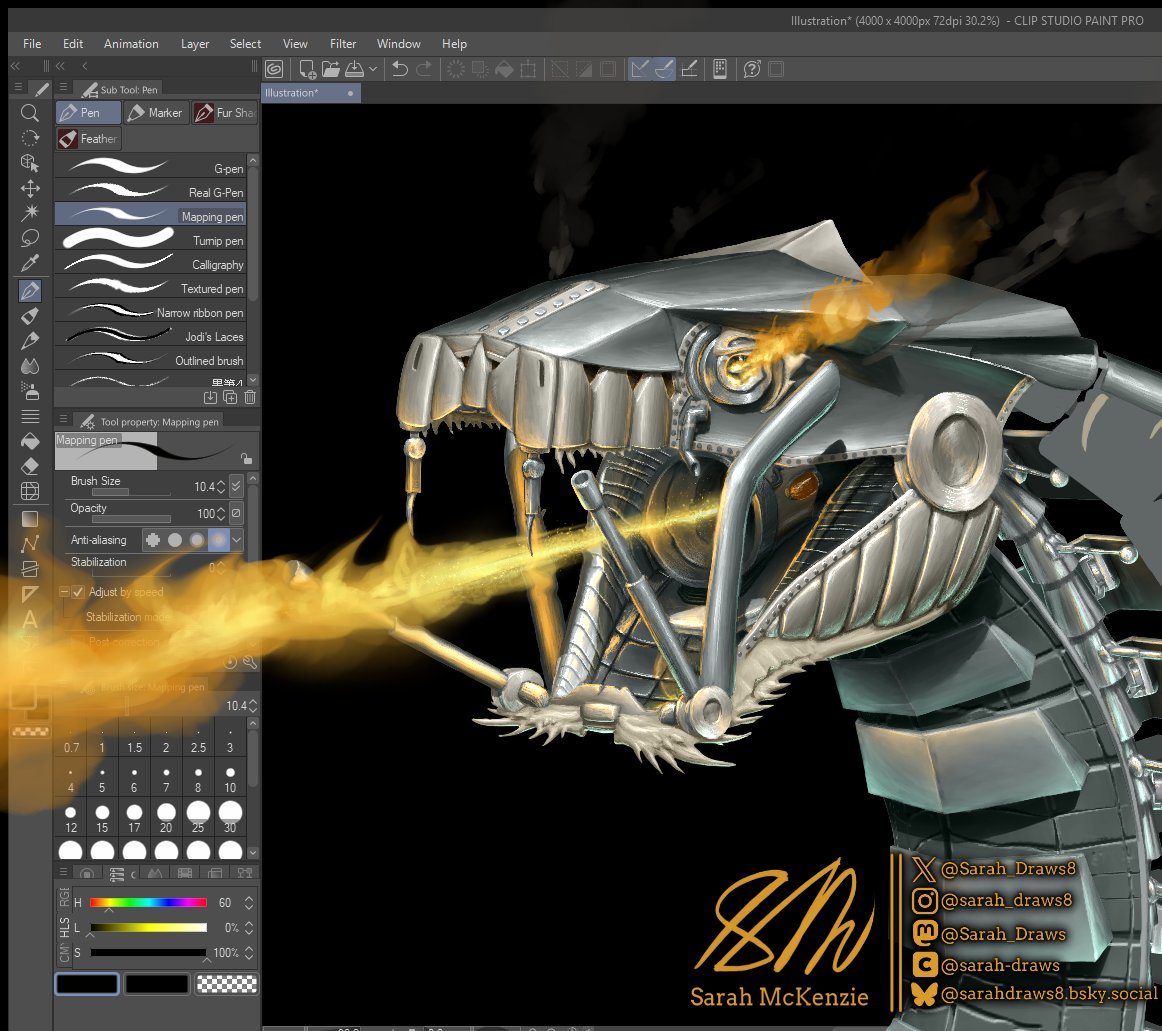
Task: Toggle the Adjust by speed checkbox
Action: pos(79,591)
